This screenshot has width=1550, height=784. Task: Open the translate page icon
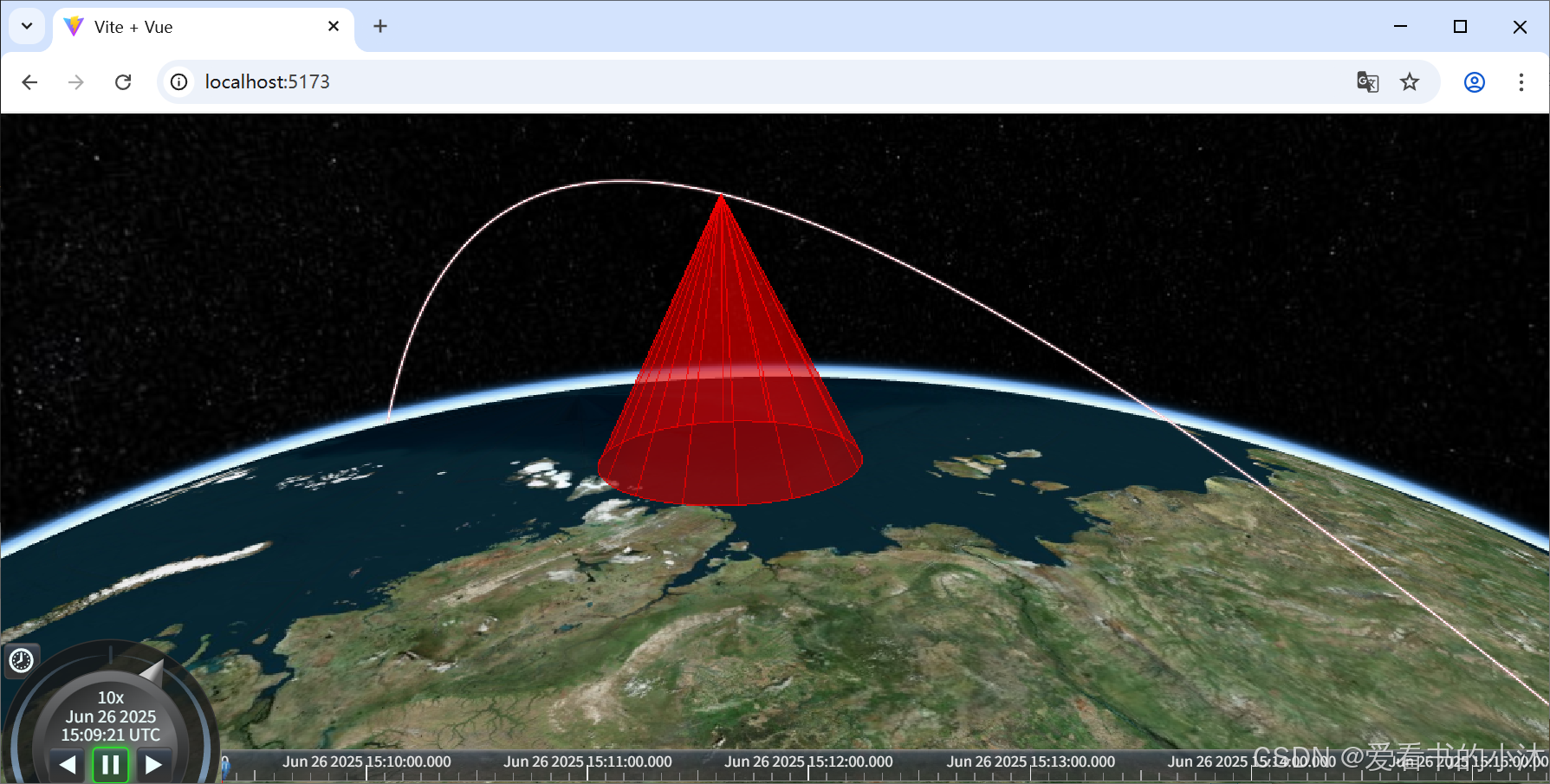(x=1367, y=81)
